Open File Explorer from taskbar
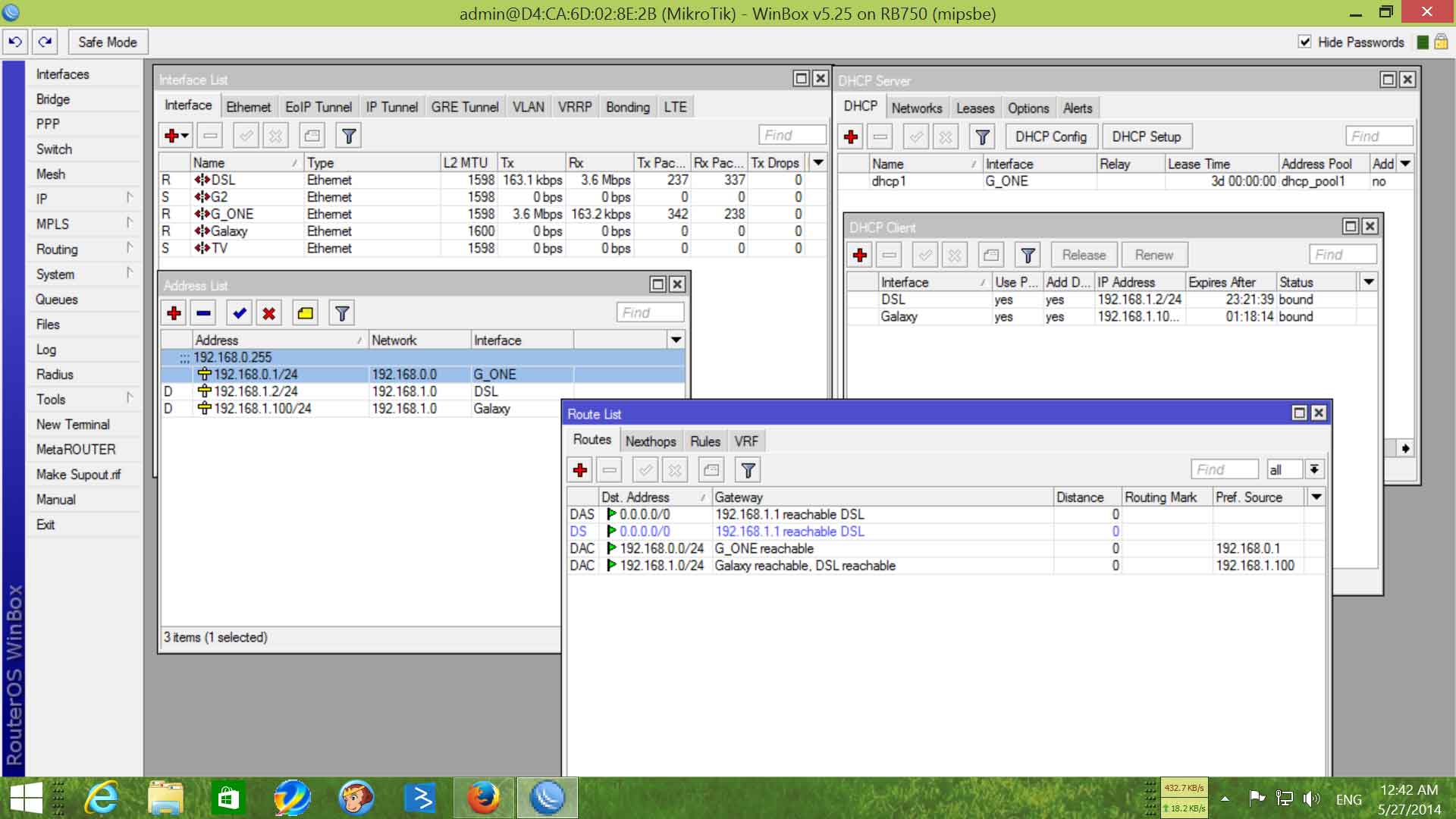The width and height of the screenshot is (1456, 819). 165,799
